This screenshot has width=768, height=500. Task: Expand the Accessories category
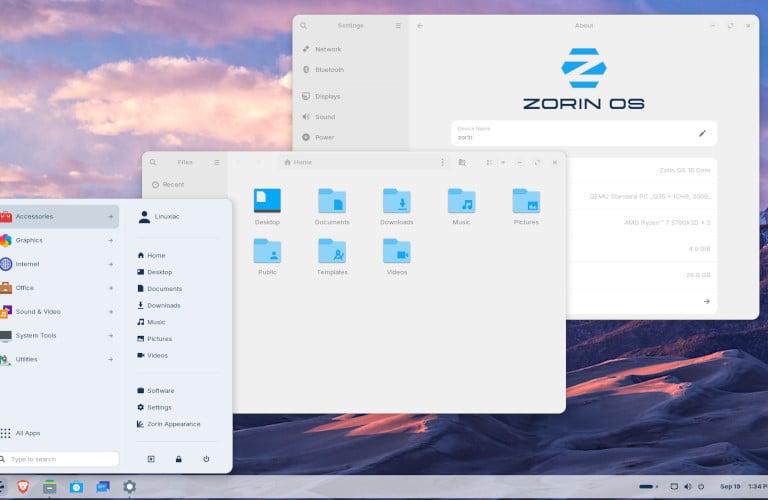tap(59, 216)
